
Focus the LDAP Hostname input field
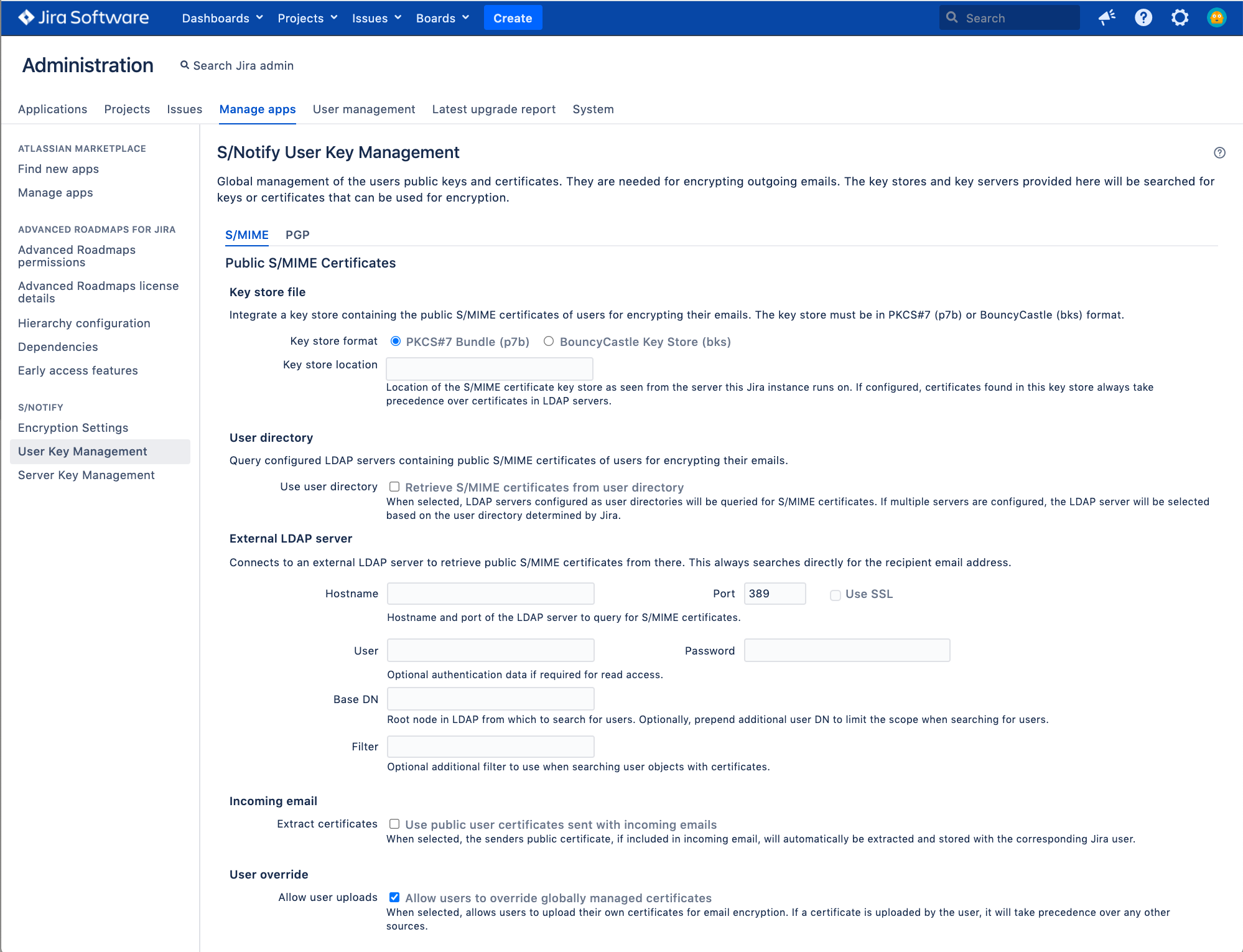(490, 594)
